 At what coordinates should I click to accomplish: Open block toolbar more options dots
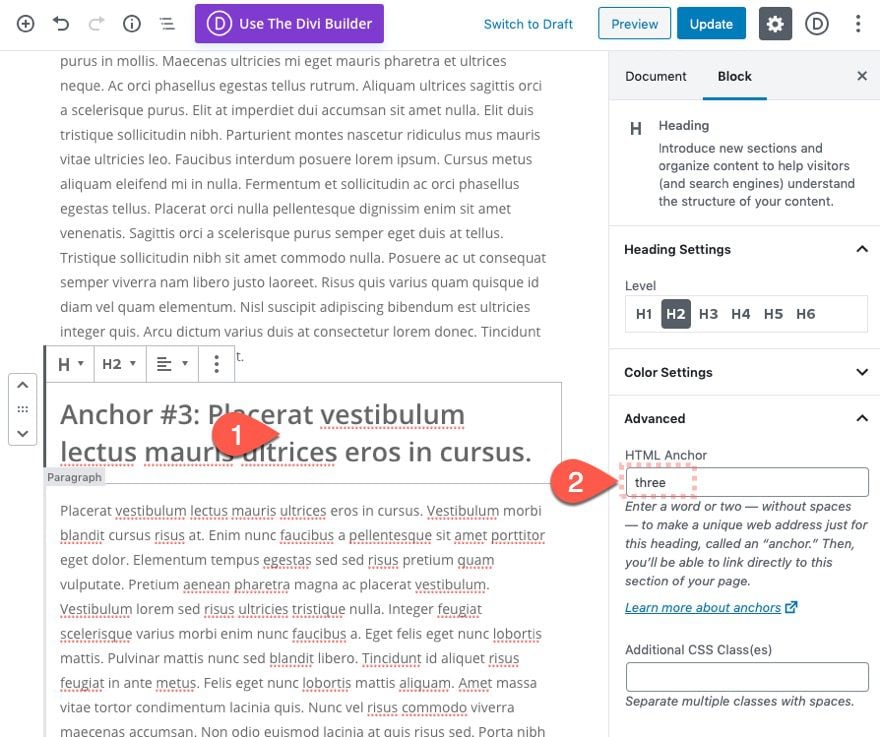pos(216,364)
